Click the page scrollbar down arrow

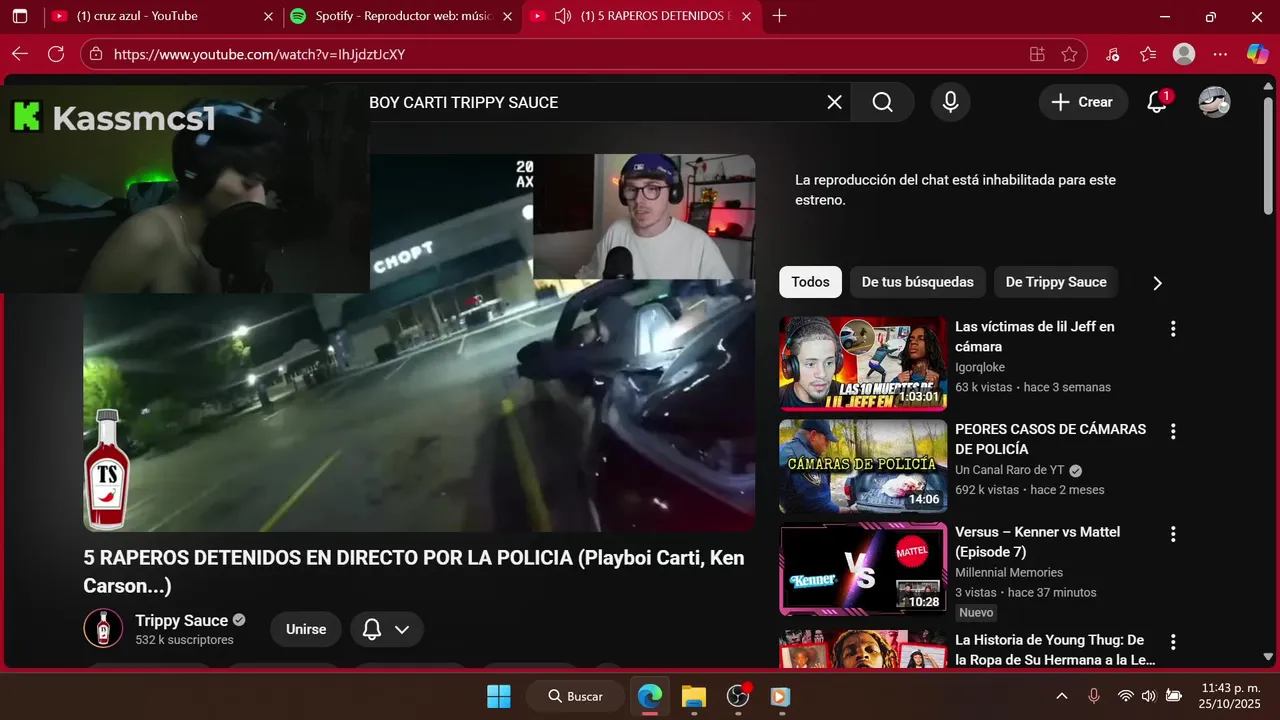[x=1269, y=657]
